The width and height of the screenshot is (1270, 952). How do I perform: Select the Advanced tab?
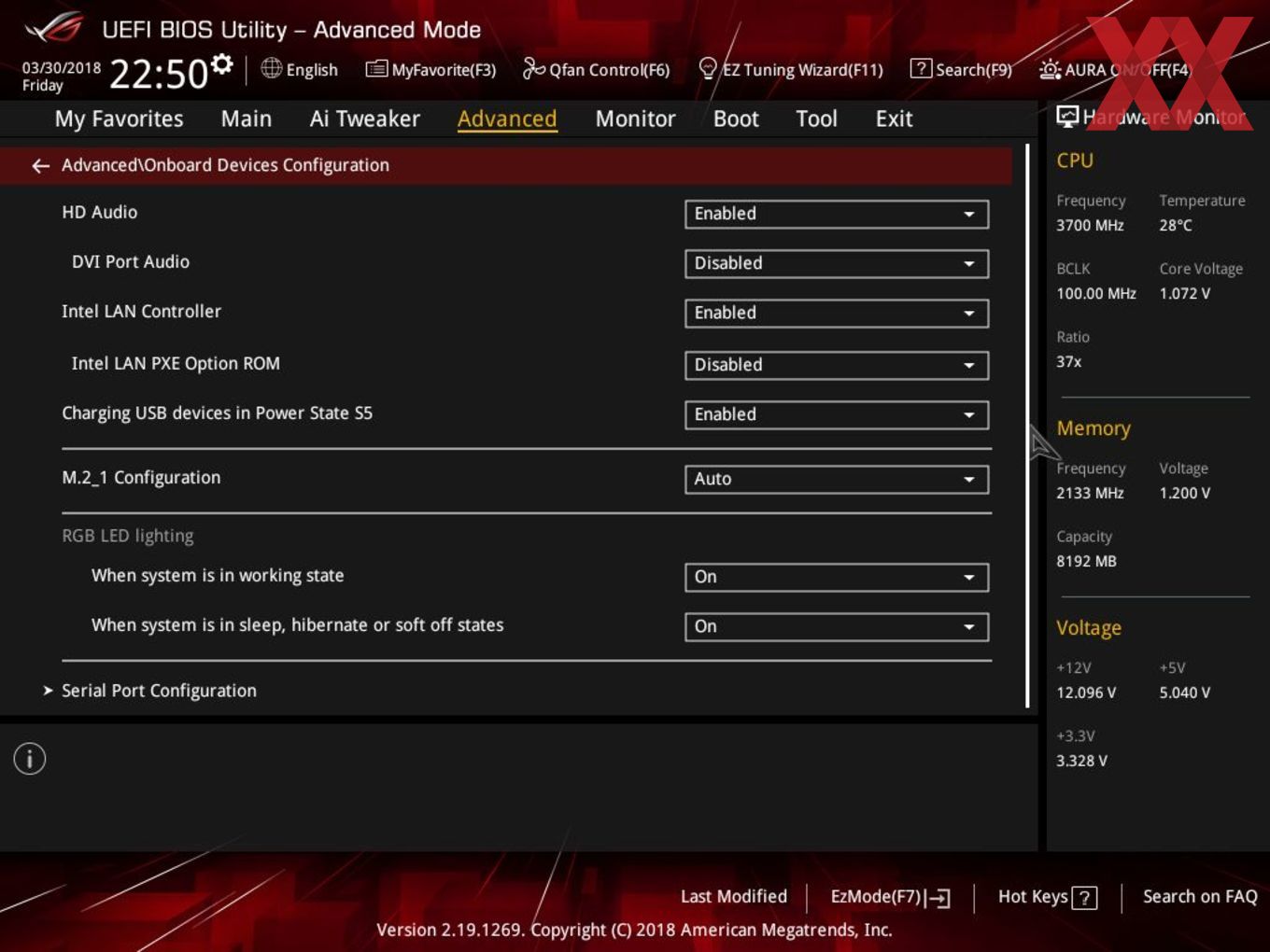pos(507,119)
